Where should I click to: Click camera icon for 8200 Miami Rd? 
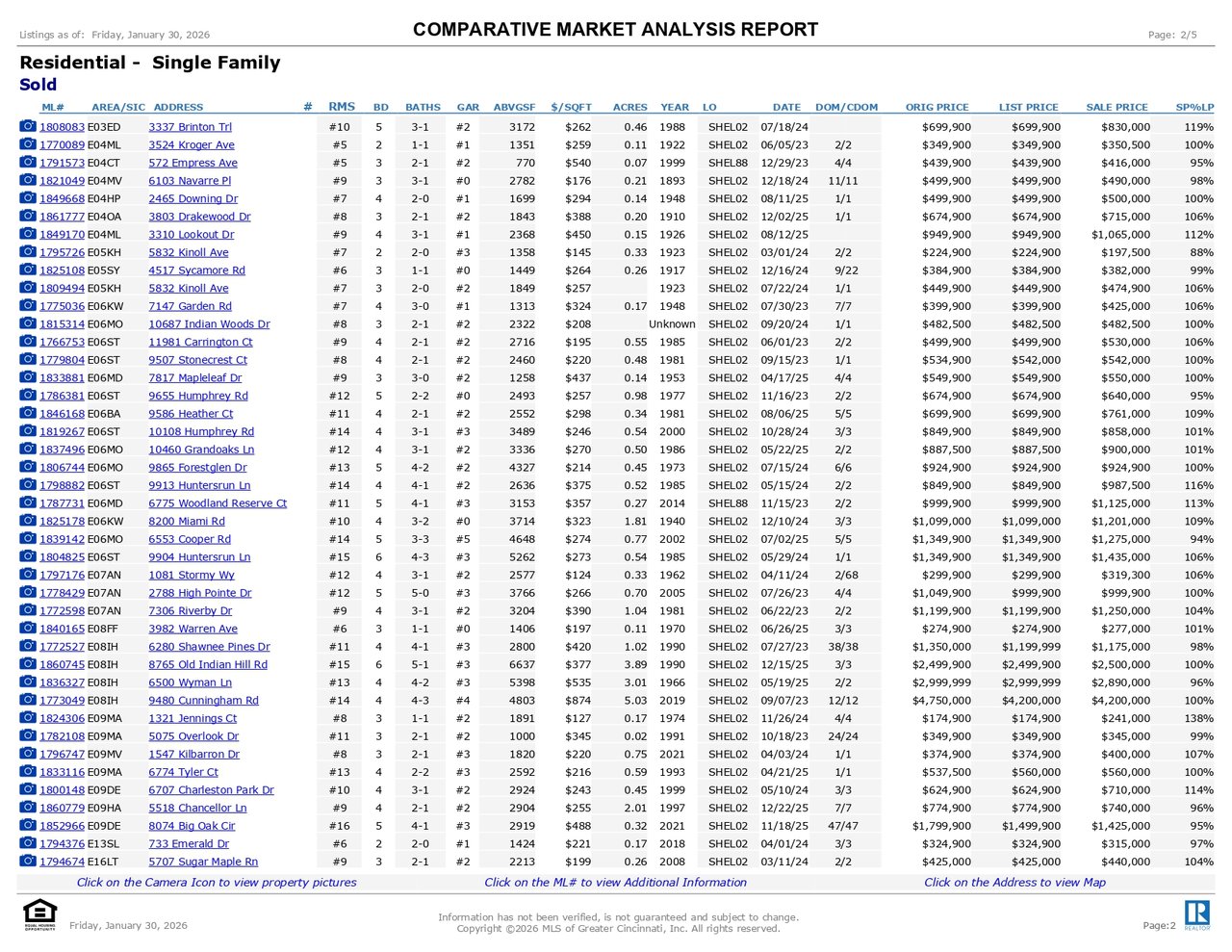(x=28, y=521)
